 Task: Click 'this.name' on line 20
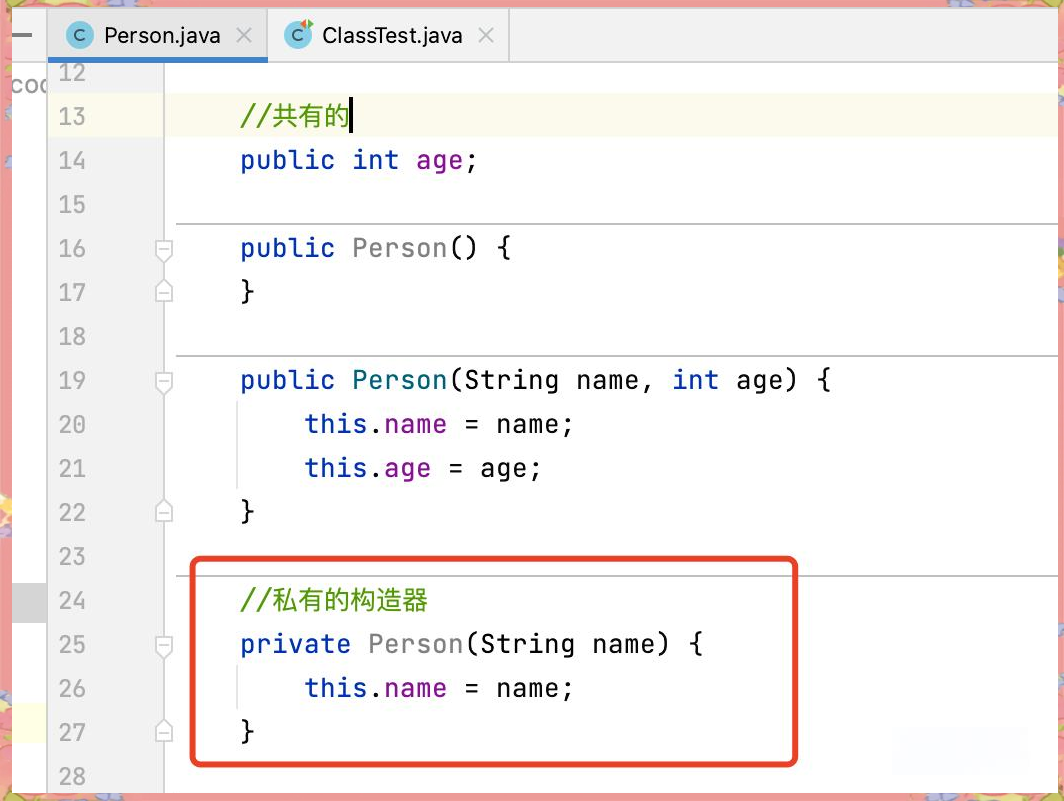click(x=375, y=424)
